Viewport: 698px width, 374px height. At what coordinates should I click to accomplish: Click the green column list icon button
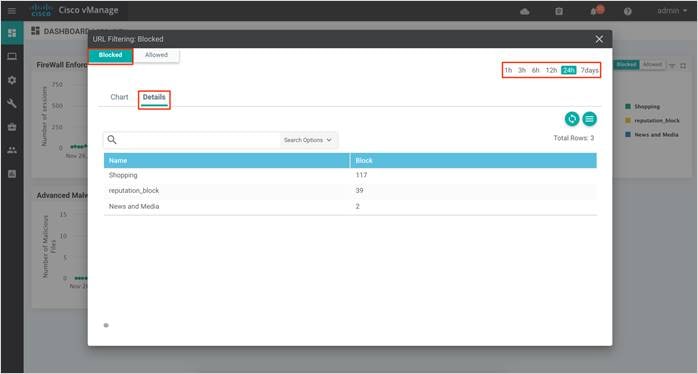coord(589,119)
